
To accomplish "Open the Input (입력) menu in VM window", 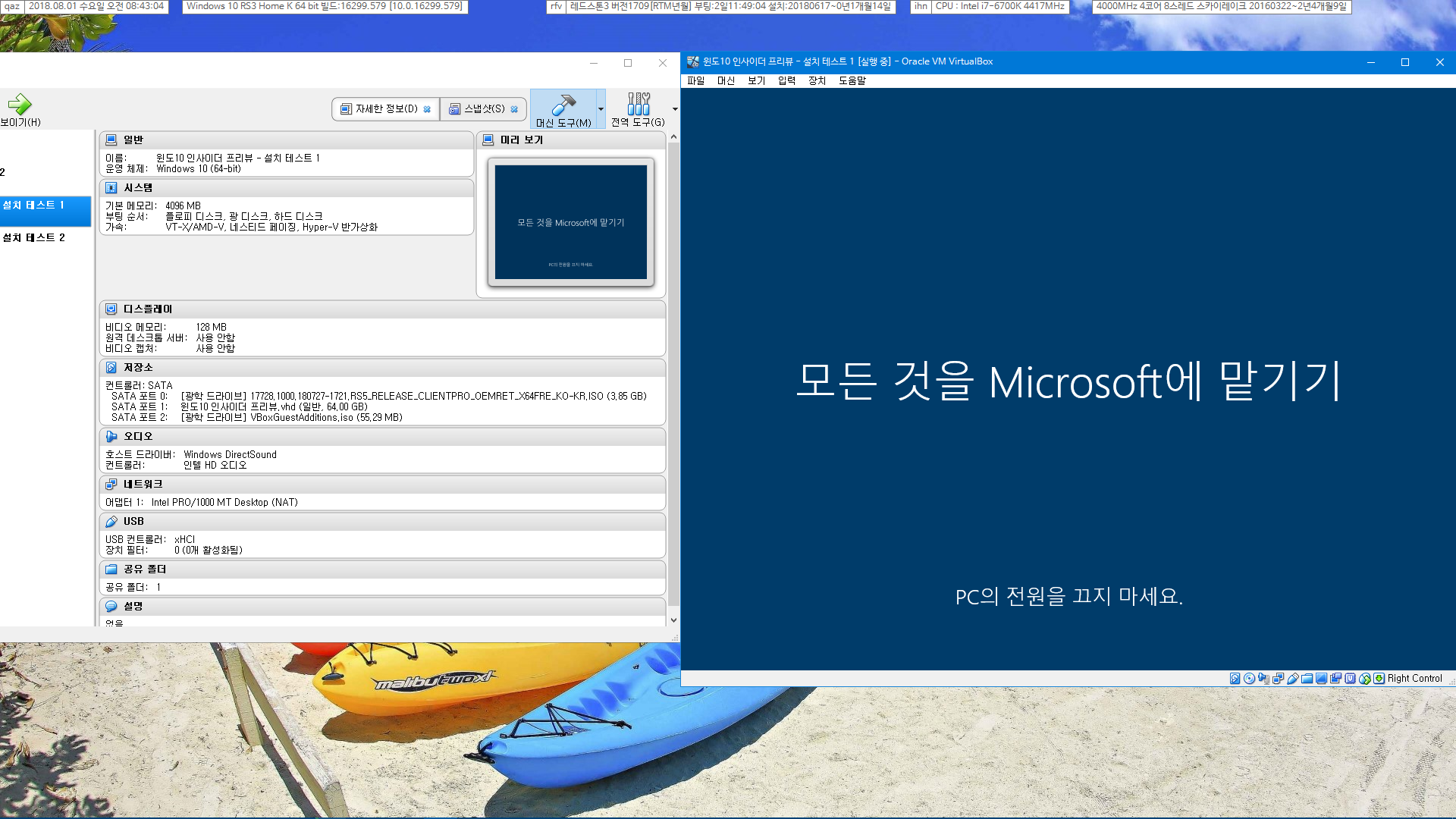I will pyautogui.click(x=786, y=80).
